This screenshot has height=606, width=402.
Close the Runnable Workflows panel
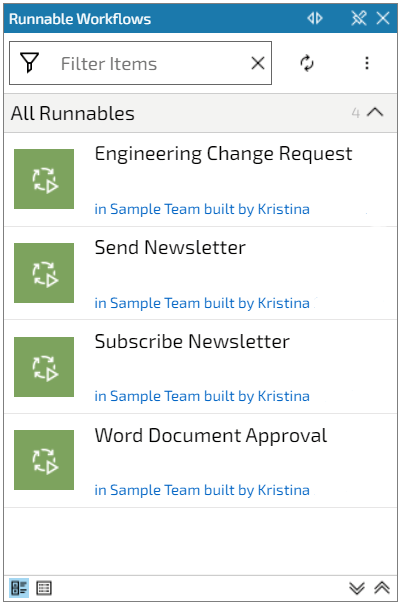click(x=383, y=18)
